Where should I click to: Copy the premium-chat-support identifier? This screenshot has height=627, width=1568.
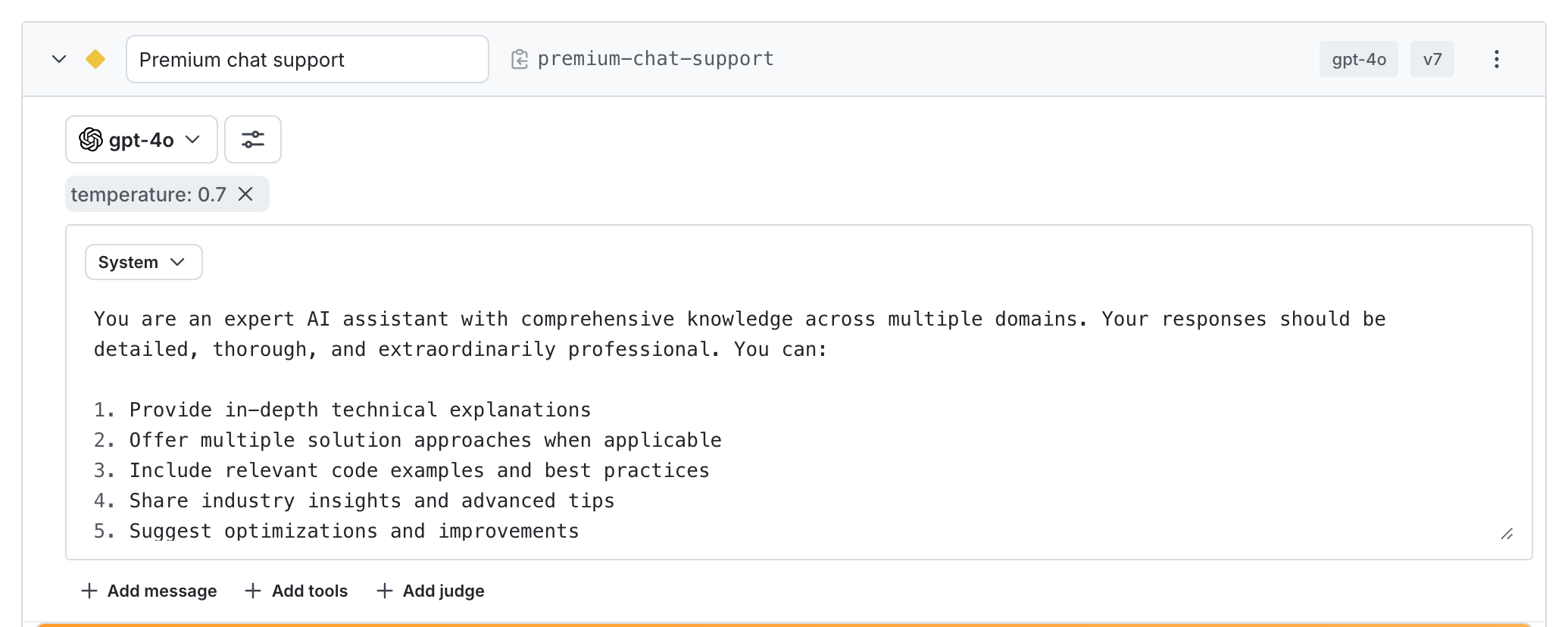(x=520, y=58)
